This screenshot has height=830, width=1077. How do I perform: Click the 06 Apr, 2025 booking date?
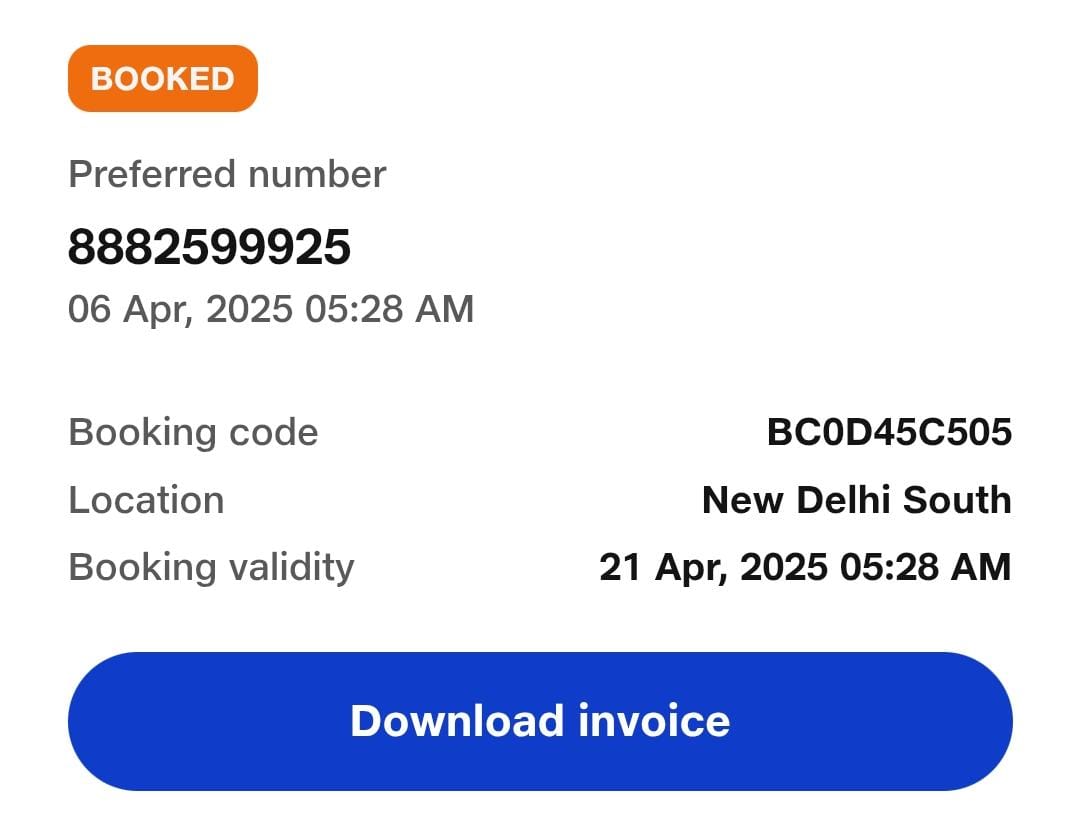click(x=180, y=309)
